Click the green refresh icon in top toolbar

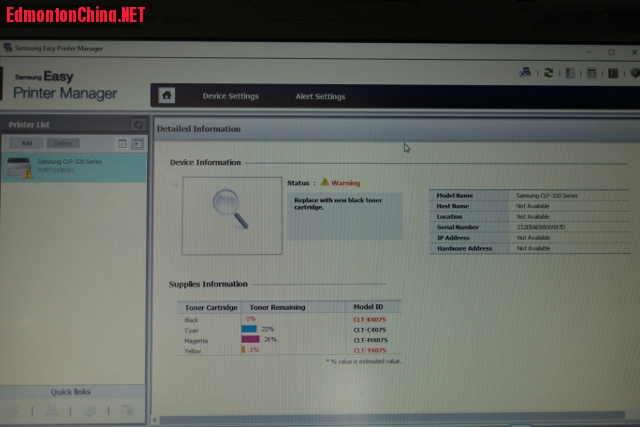pos(548,73)
